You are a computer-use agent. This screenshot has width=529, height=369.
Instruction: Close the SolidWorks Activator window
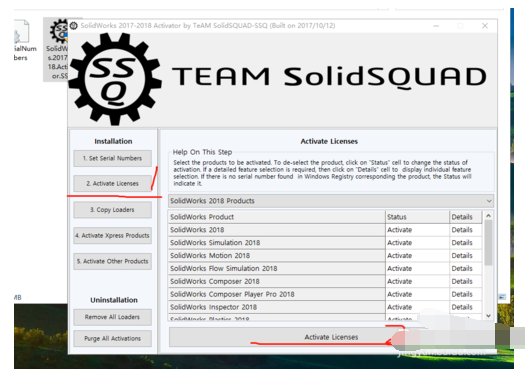[x=485, y=26]
